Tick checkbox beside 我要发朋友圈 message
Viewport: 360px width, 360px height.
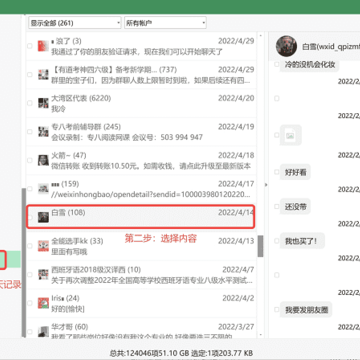point(276,310)
